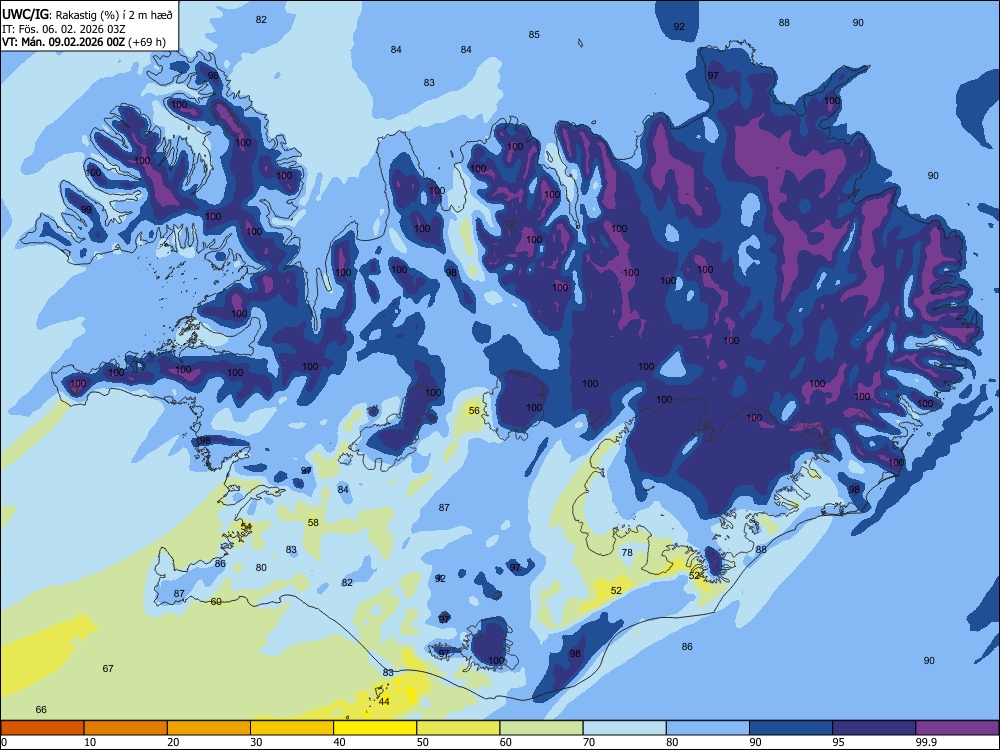Click the humidity value 66 over the southwest ocean

pos(41,710)
